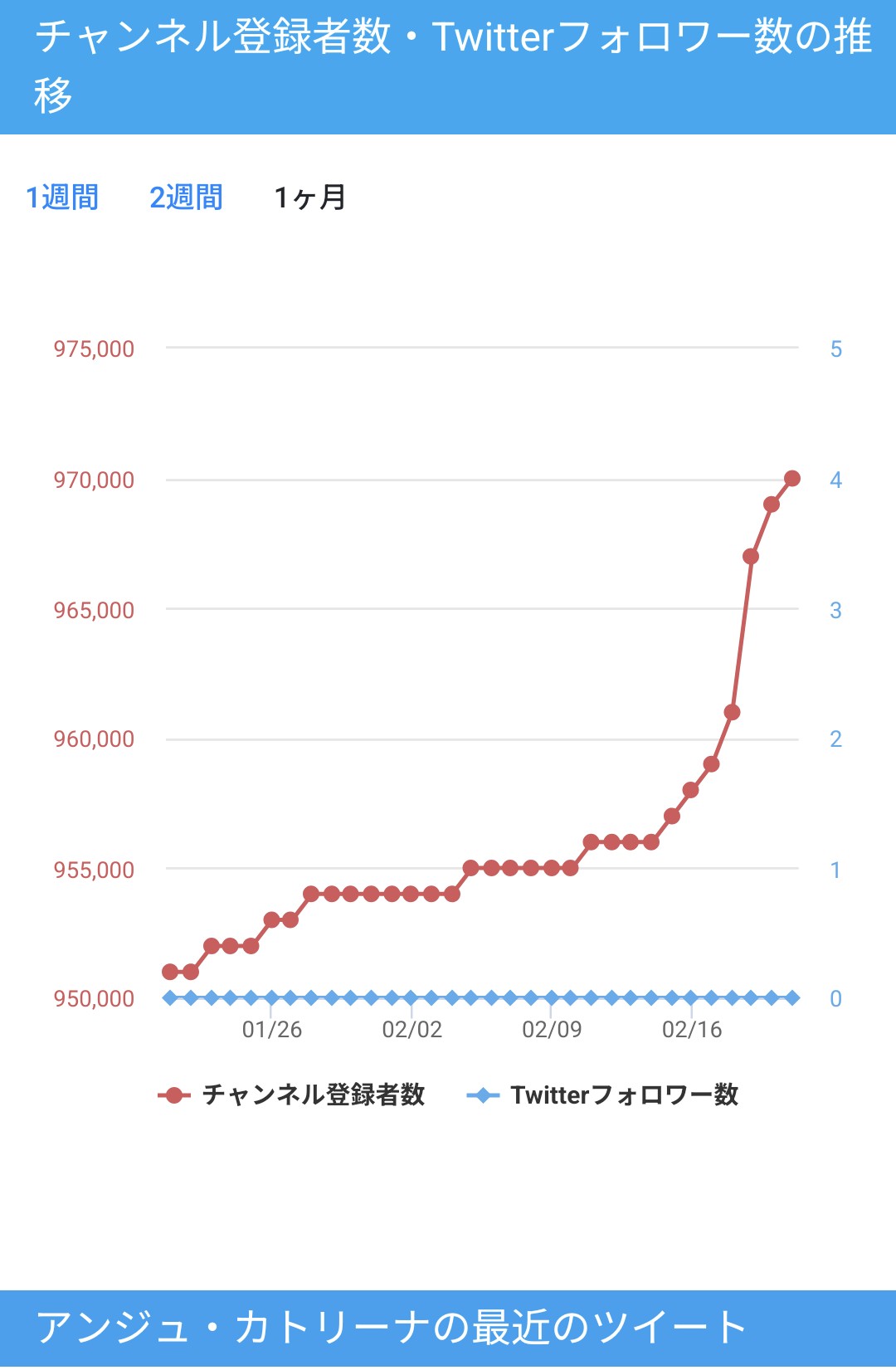The height and width of the screenshot is (1370, 896).
Task: Click the 02/02 date axis label
Action: [412, 1030]
